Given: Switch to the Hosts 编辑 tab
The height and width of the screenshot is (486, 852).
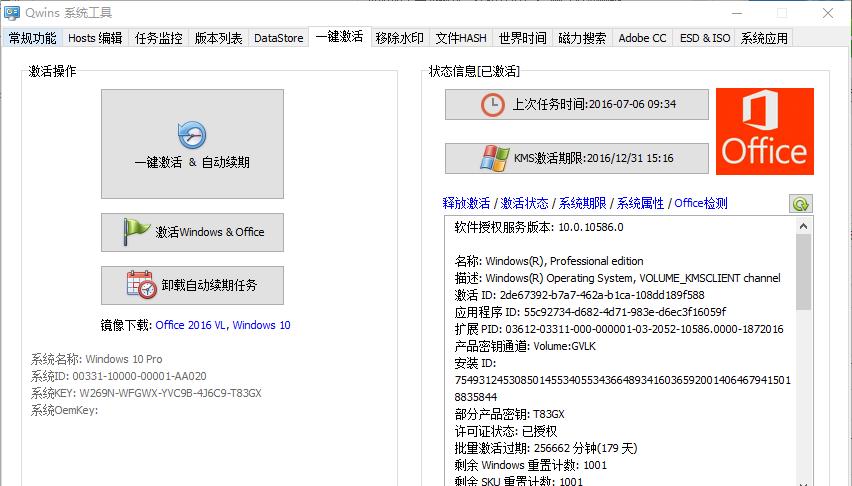Looking at the screenshot, I should click(x=95, y=38).
